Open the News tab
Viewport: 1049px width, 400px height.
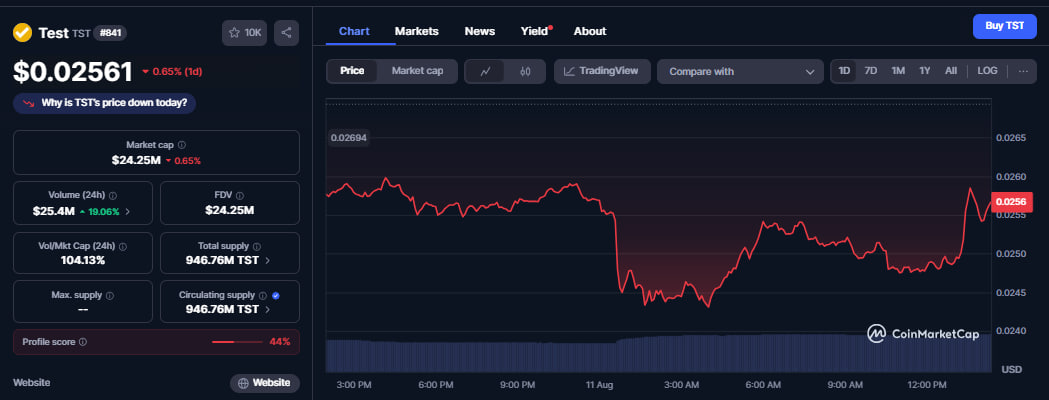pos(479,31)
